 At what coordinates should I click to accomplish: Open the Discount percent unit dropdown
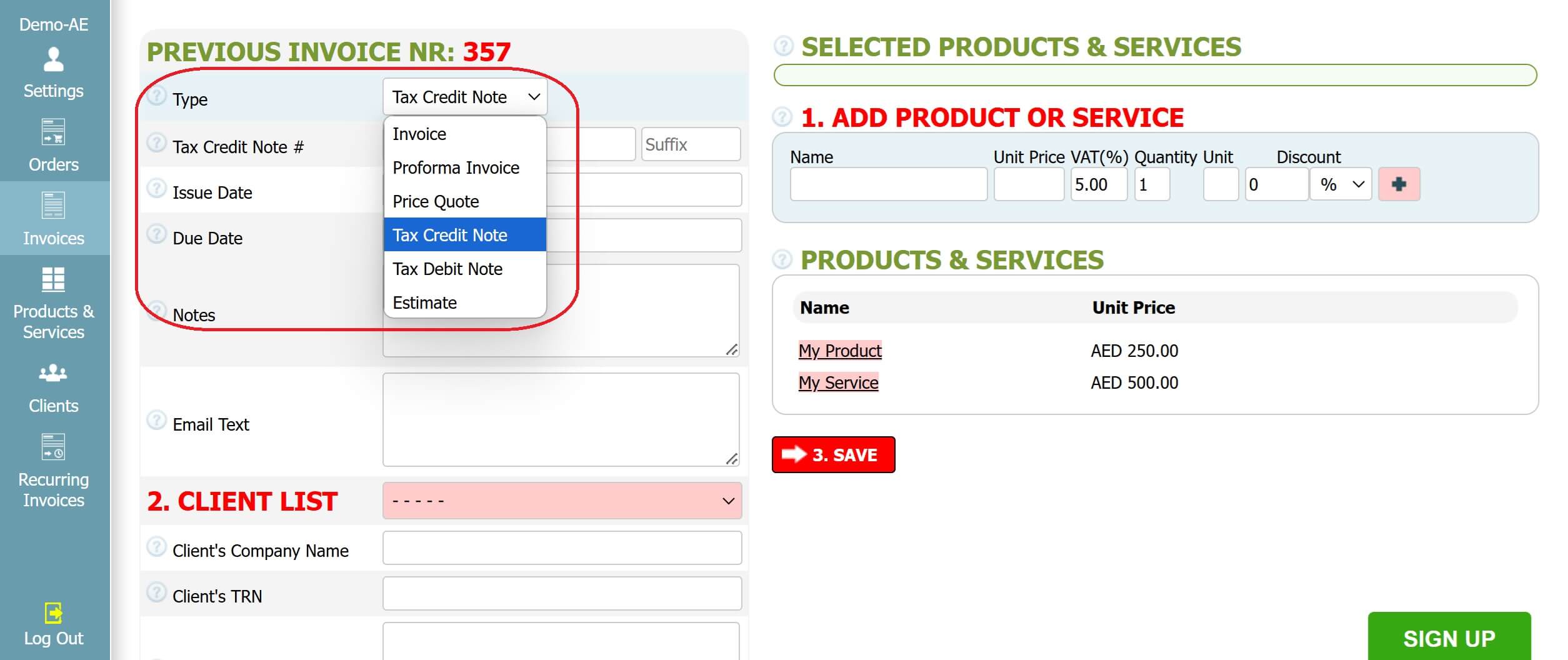coord(1341,184)
